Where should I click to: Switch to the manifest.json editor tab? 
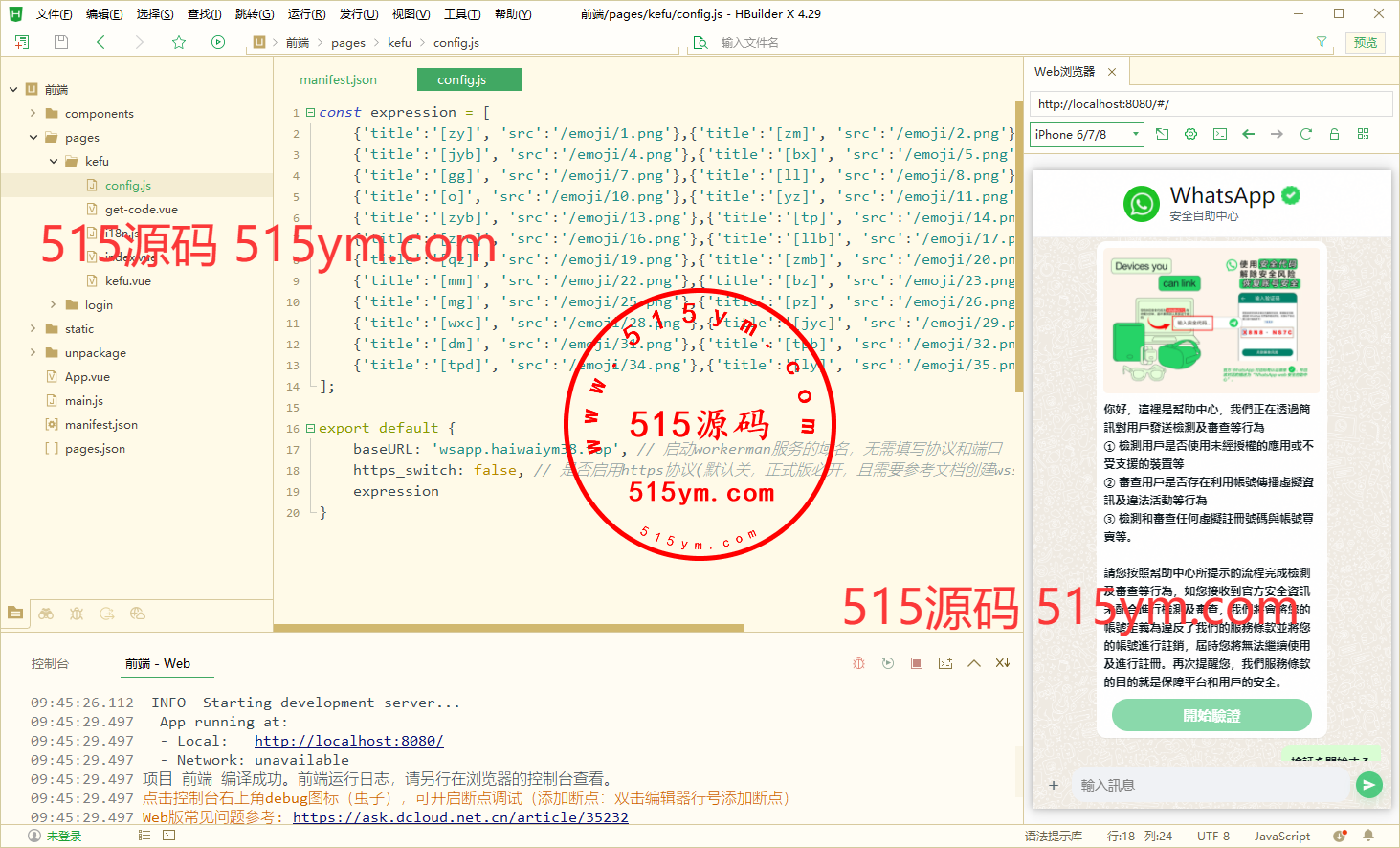click(338, 79)
